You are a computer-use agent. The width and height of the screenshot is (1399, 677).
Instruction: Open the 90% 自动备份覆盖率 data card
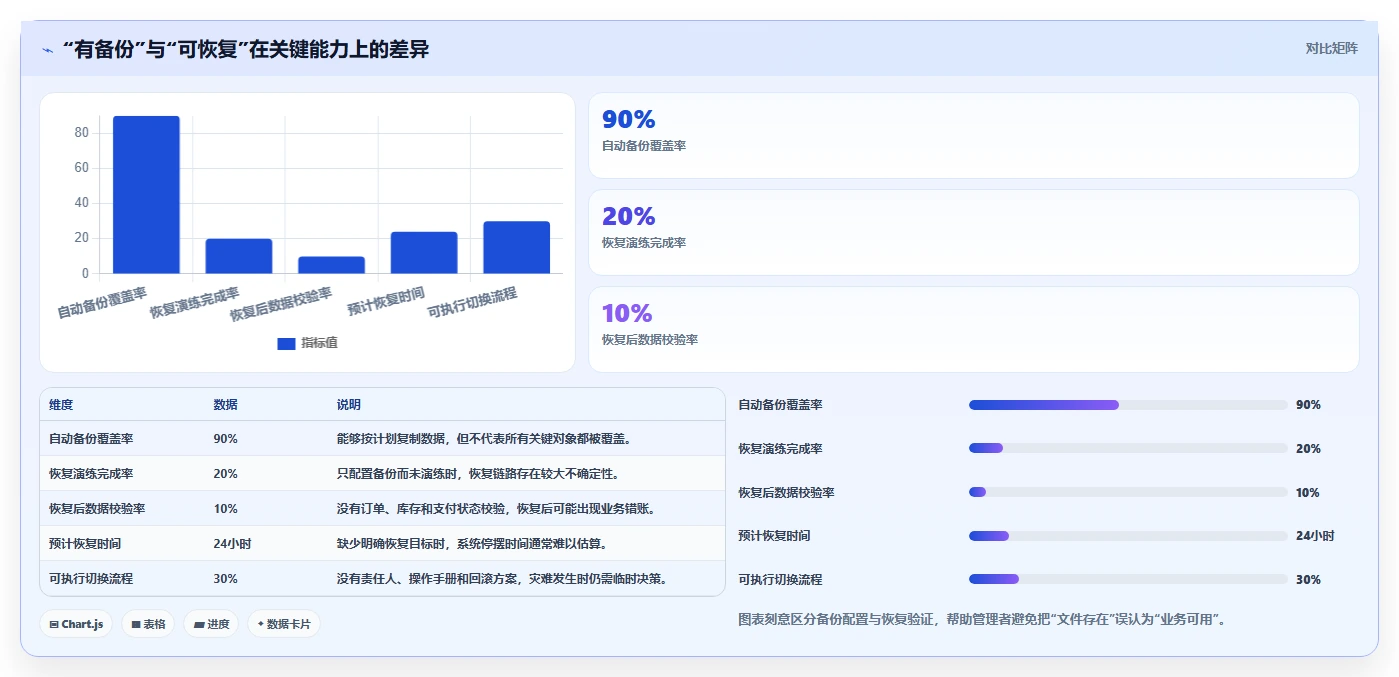click(973, 136)
